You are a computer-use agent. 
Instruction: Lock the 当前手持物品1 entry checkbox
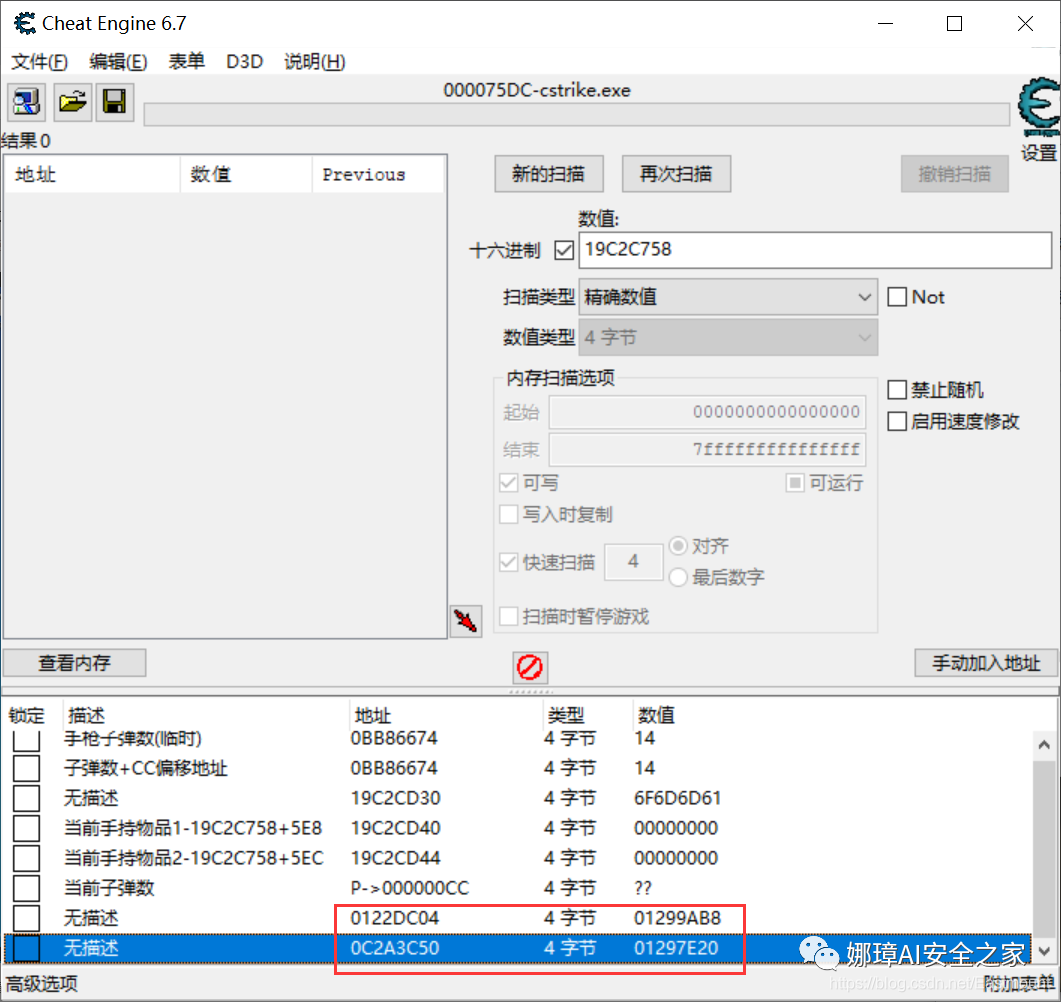pyautogui.click(x=26, y=828)
